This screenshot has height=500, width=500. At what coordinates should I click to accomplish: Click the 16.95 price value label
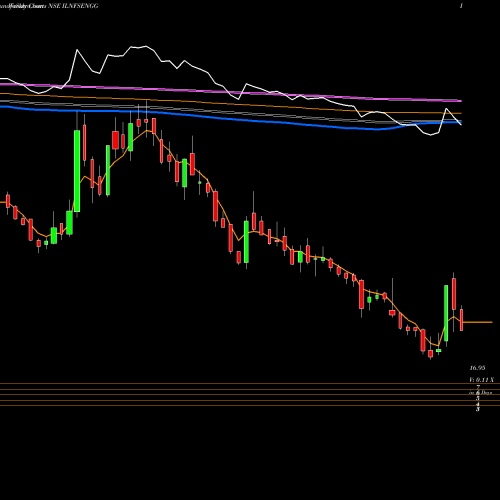[477, 368]
